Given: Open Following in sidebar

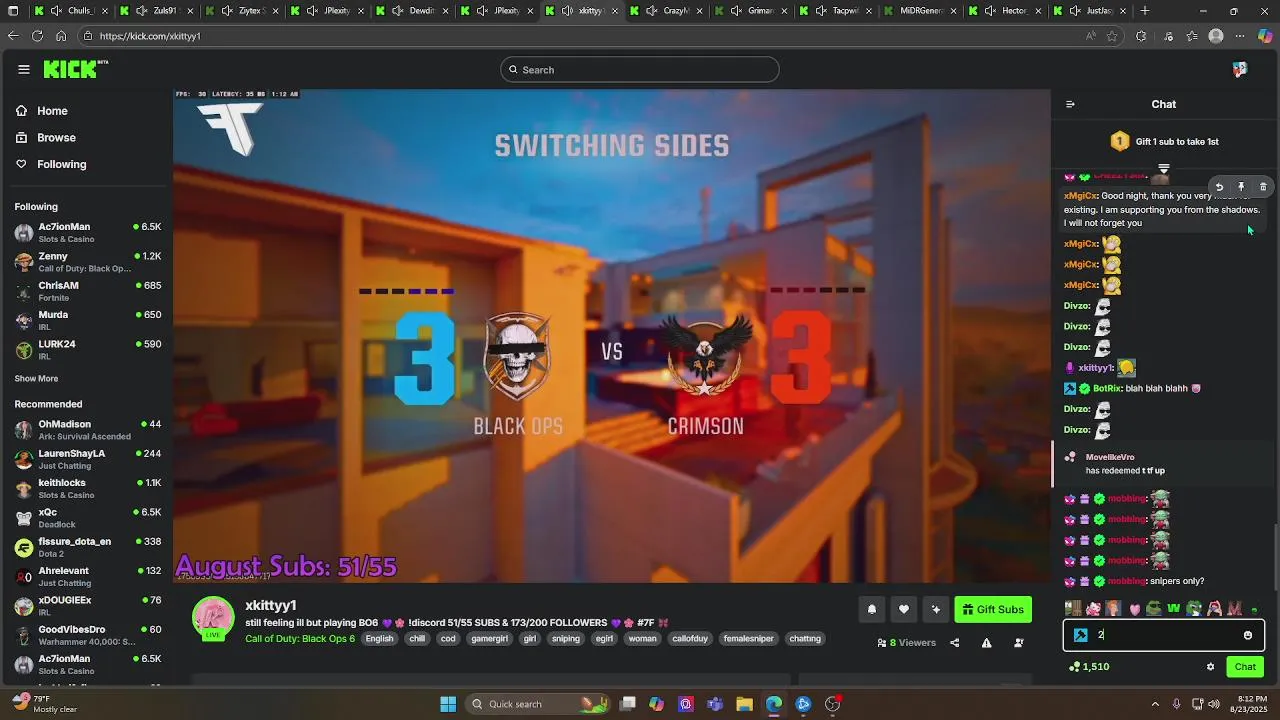Looking at the screenshot, I should [61, 164].
